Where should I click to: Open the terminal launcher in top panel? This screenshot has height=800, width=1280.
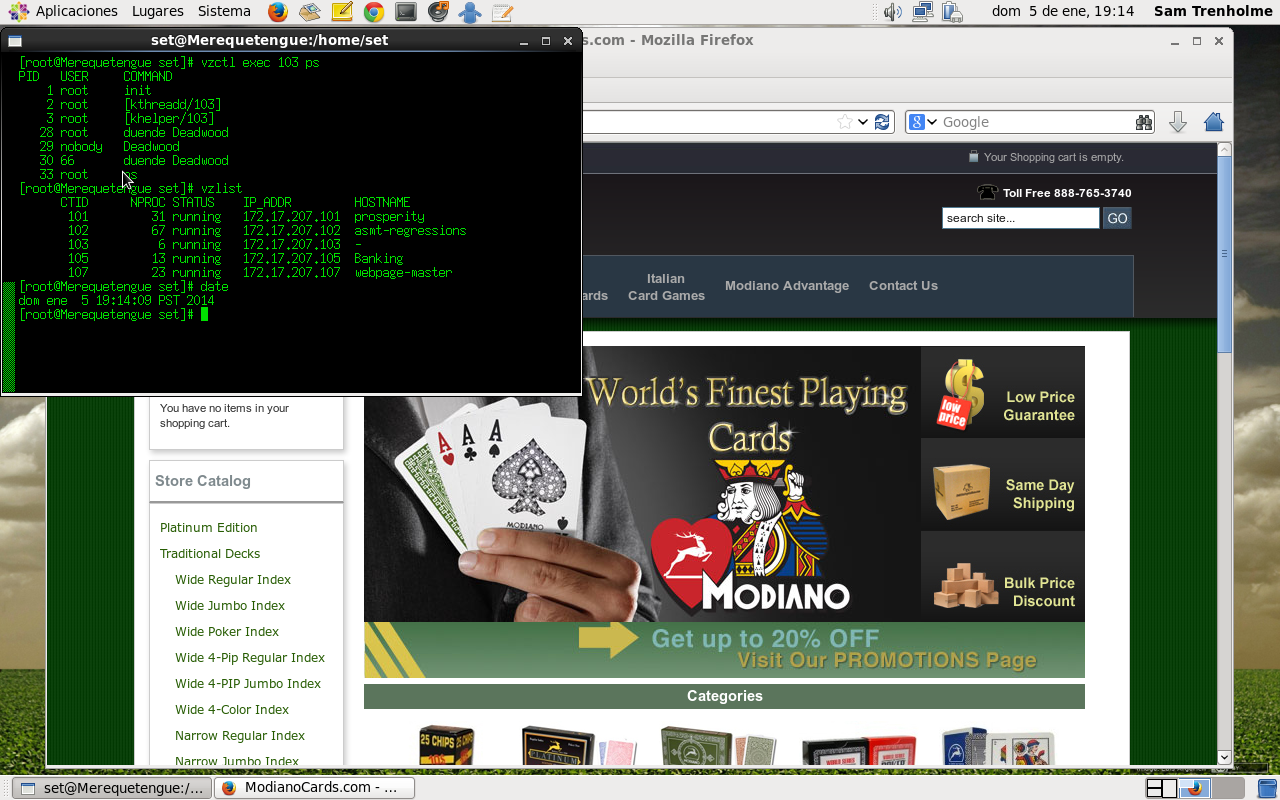(x=406, y=12)
